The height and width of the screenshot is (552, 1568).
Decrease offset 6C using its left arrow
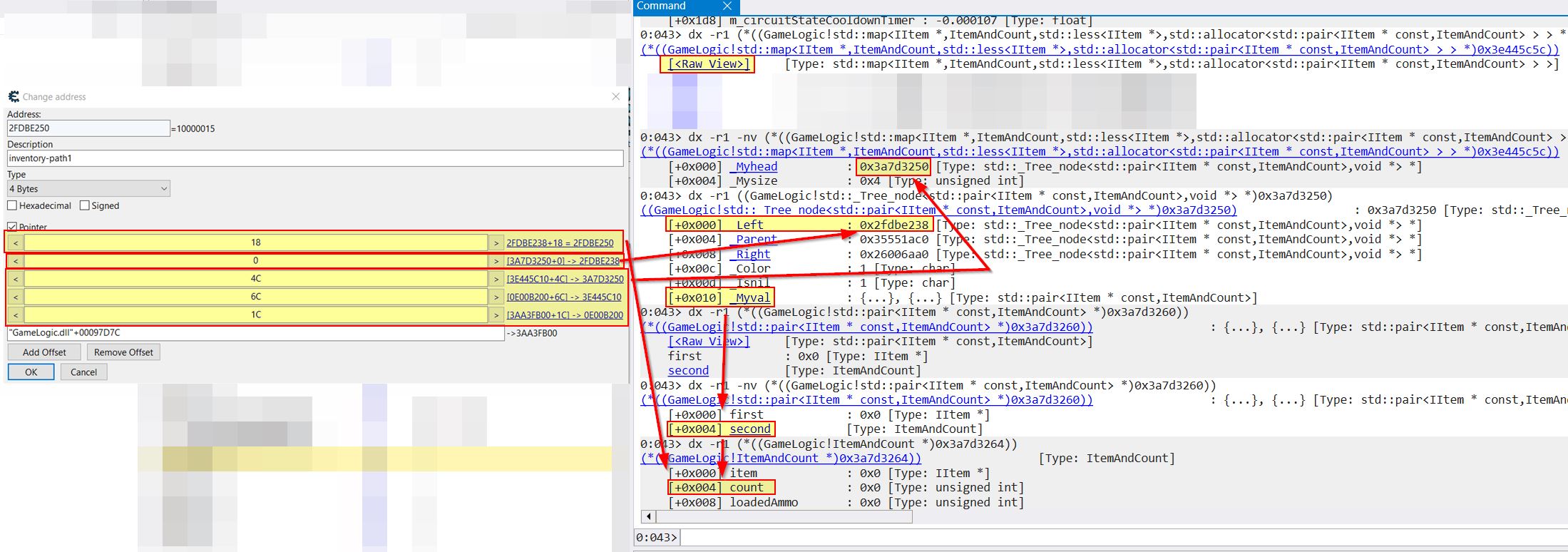(x=16, y=297)
